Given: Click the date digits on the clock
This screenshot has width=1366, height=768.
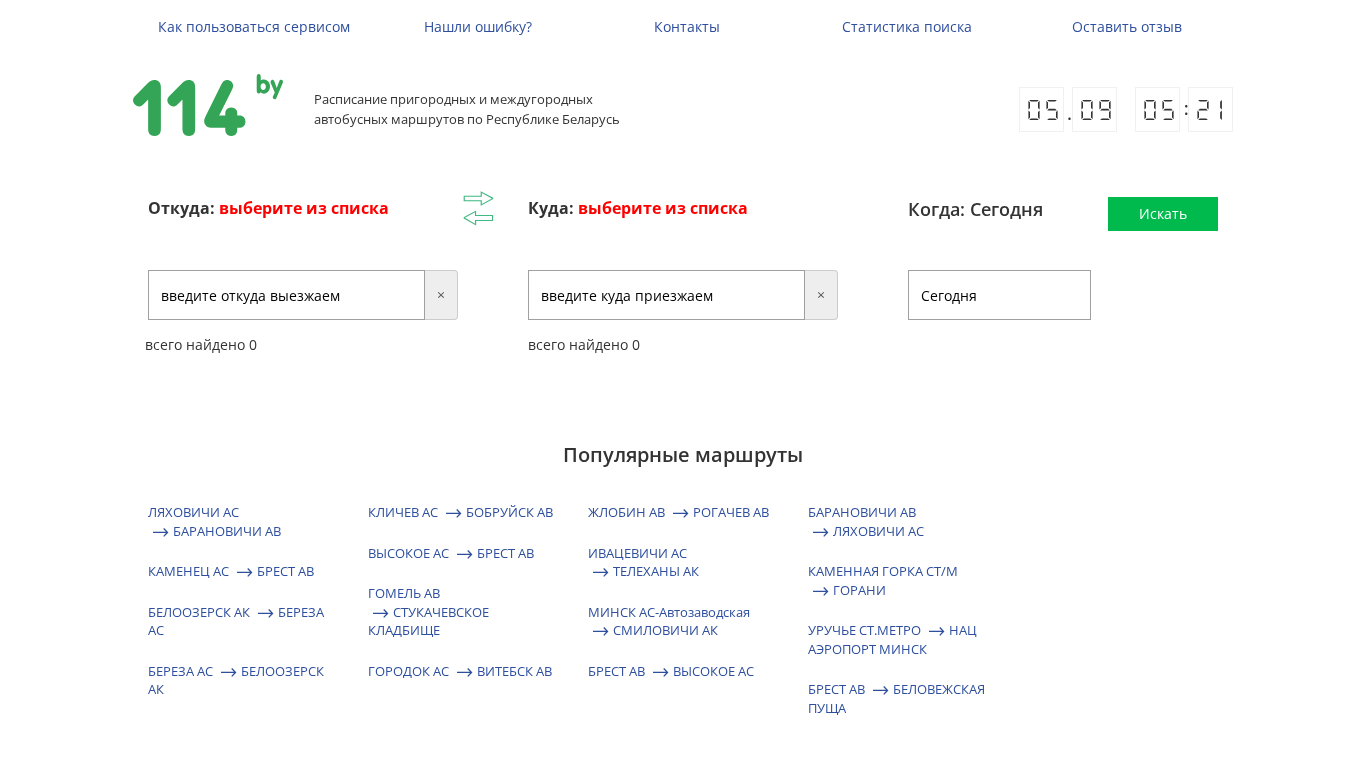Looking at the screenshot, I should 1068,110.
